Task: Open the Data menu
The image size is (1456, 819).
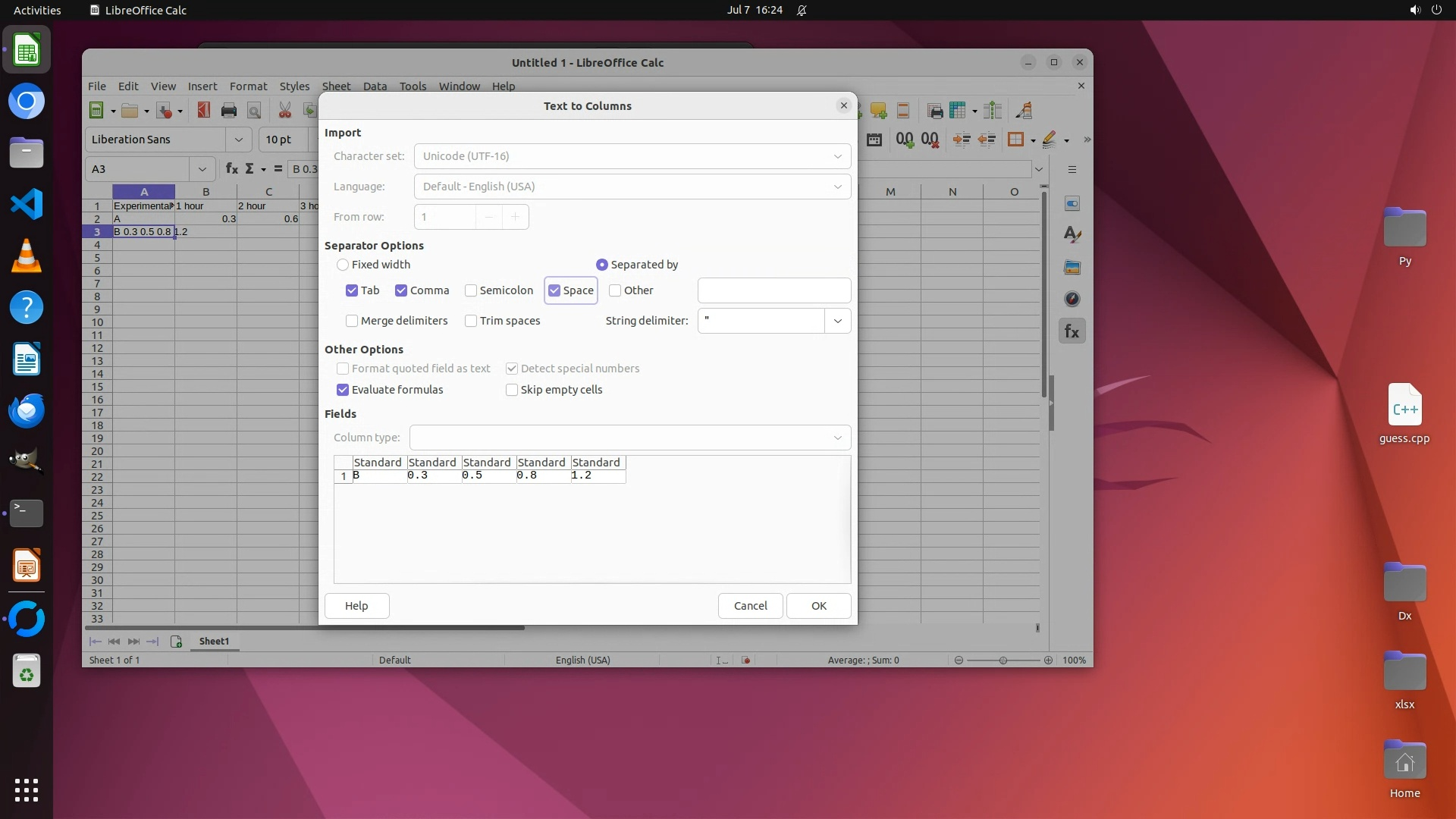Action: coord(375,86)
